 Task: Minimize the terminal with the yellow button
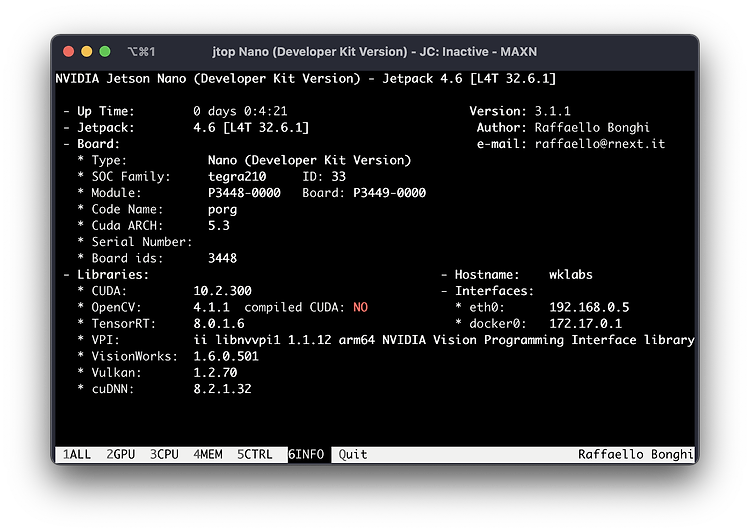(87, 51)
